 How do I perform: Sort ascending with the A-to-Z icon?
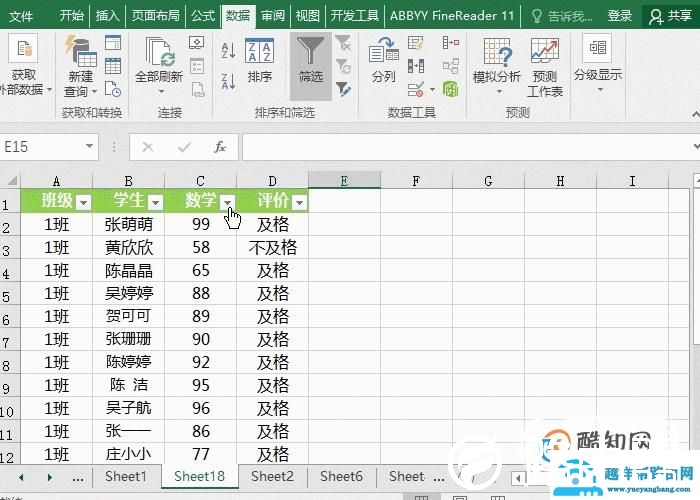point(228,50)
